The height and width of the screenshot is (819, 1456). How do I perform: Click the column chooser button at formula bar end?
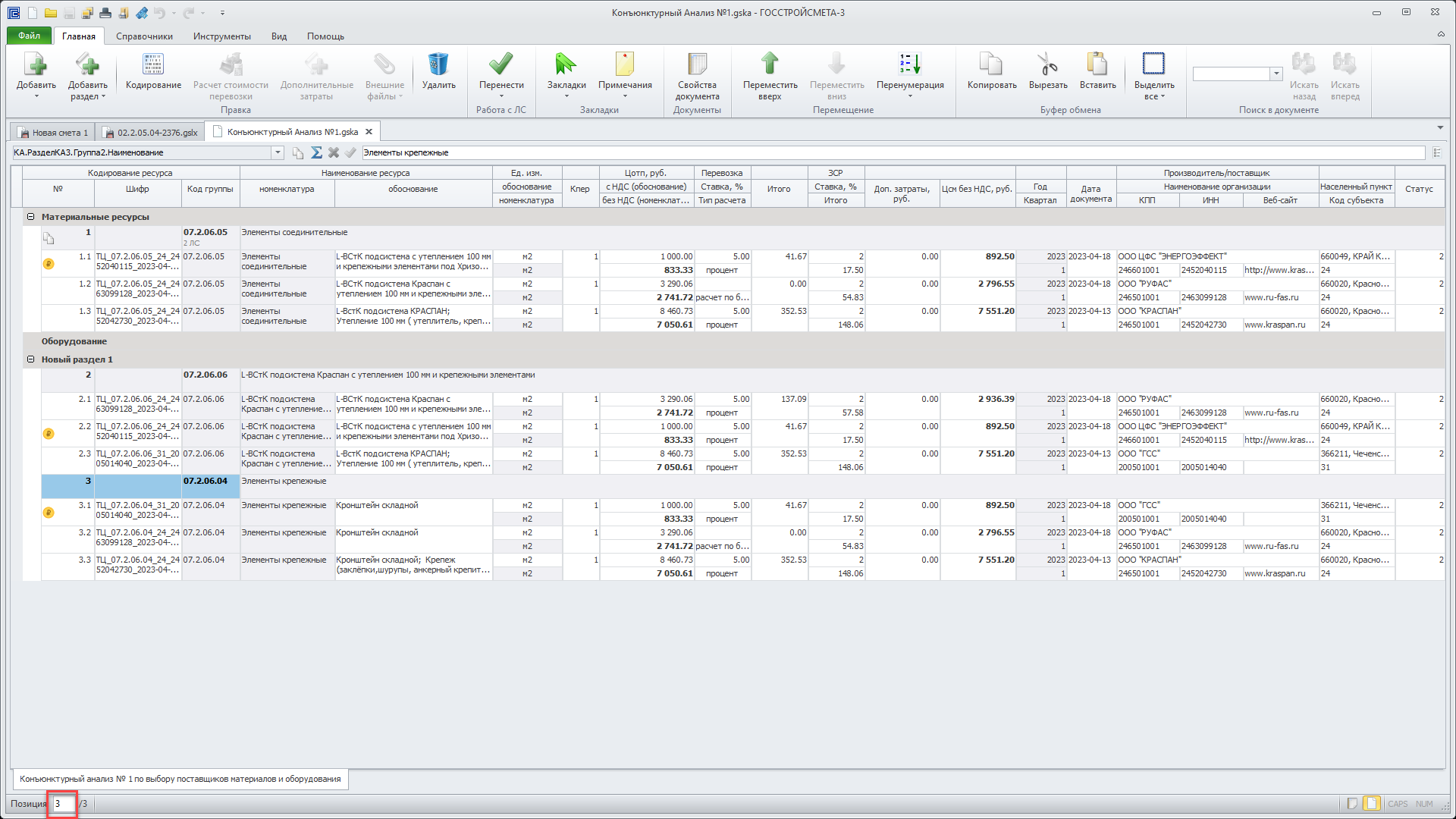pyautogui.click(x=1437, y=152)
